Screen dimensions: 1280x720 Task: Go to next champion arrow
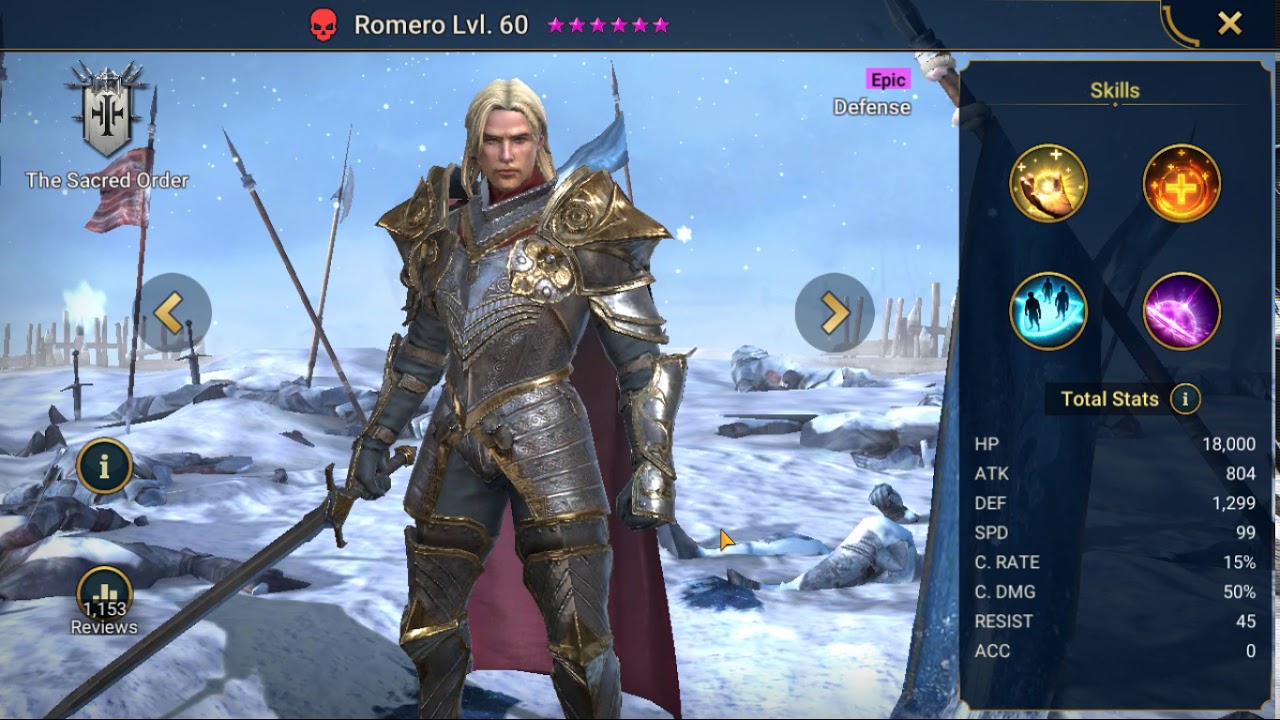pos(834,313)
